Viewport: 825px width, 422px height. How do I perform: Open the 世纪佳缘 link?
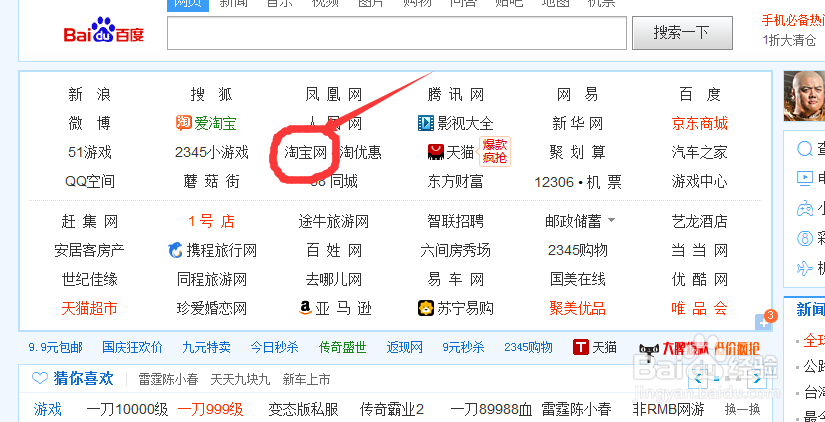point(89,279)
